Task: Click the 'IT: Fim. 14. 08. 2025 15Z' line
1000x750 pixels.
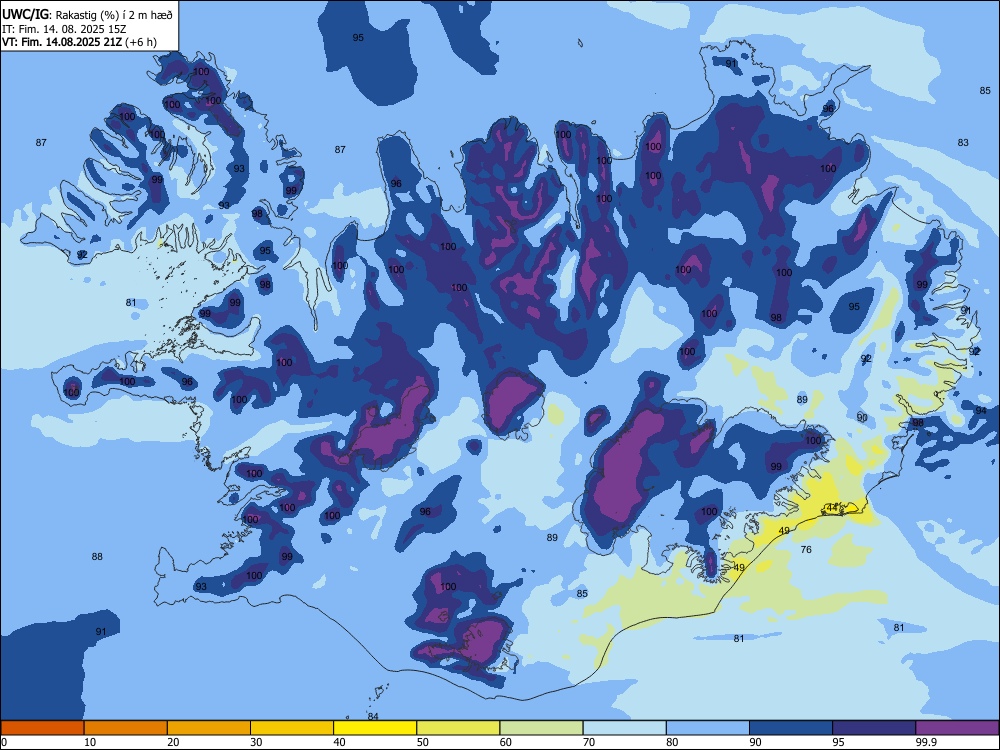Action: [64, 29]
